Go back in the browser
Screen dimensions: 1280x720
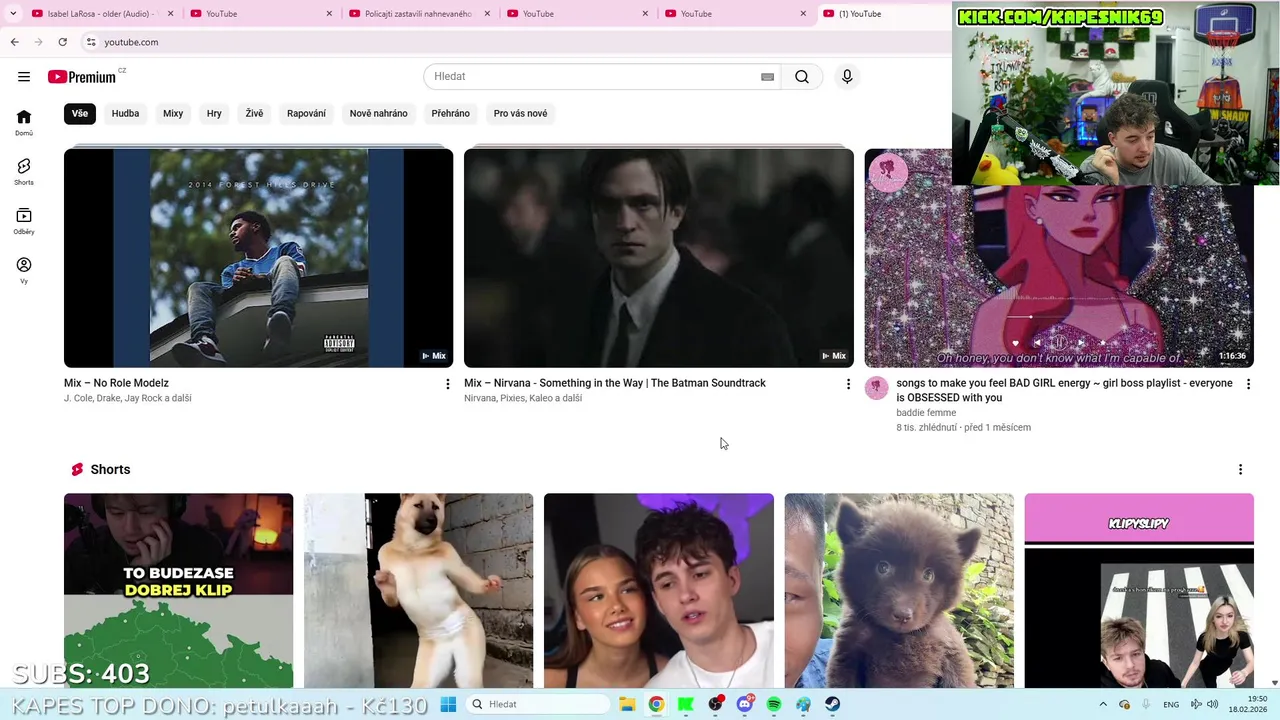[15, 42]
